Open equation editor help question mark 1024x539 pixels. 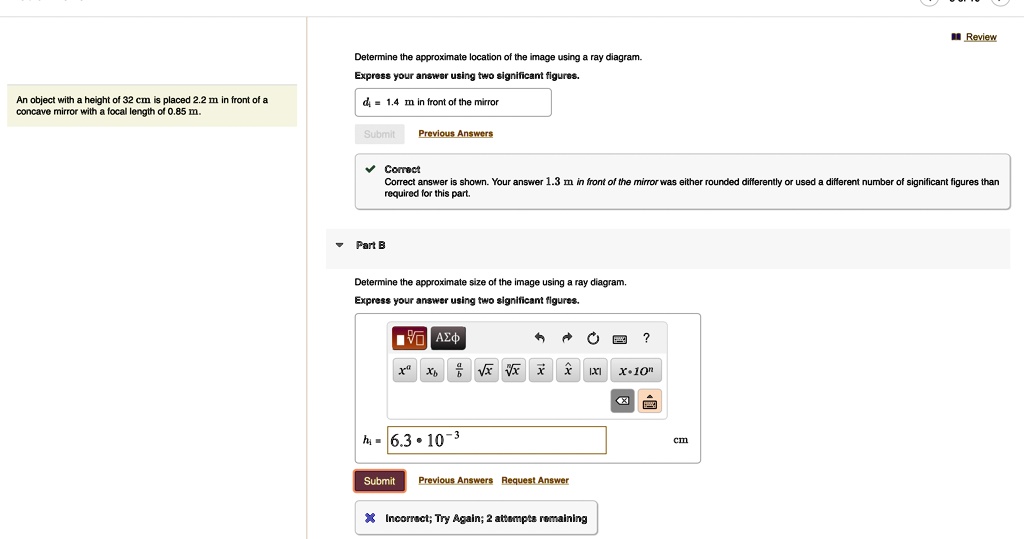pyautogui.click(x=647, y=338)
